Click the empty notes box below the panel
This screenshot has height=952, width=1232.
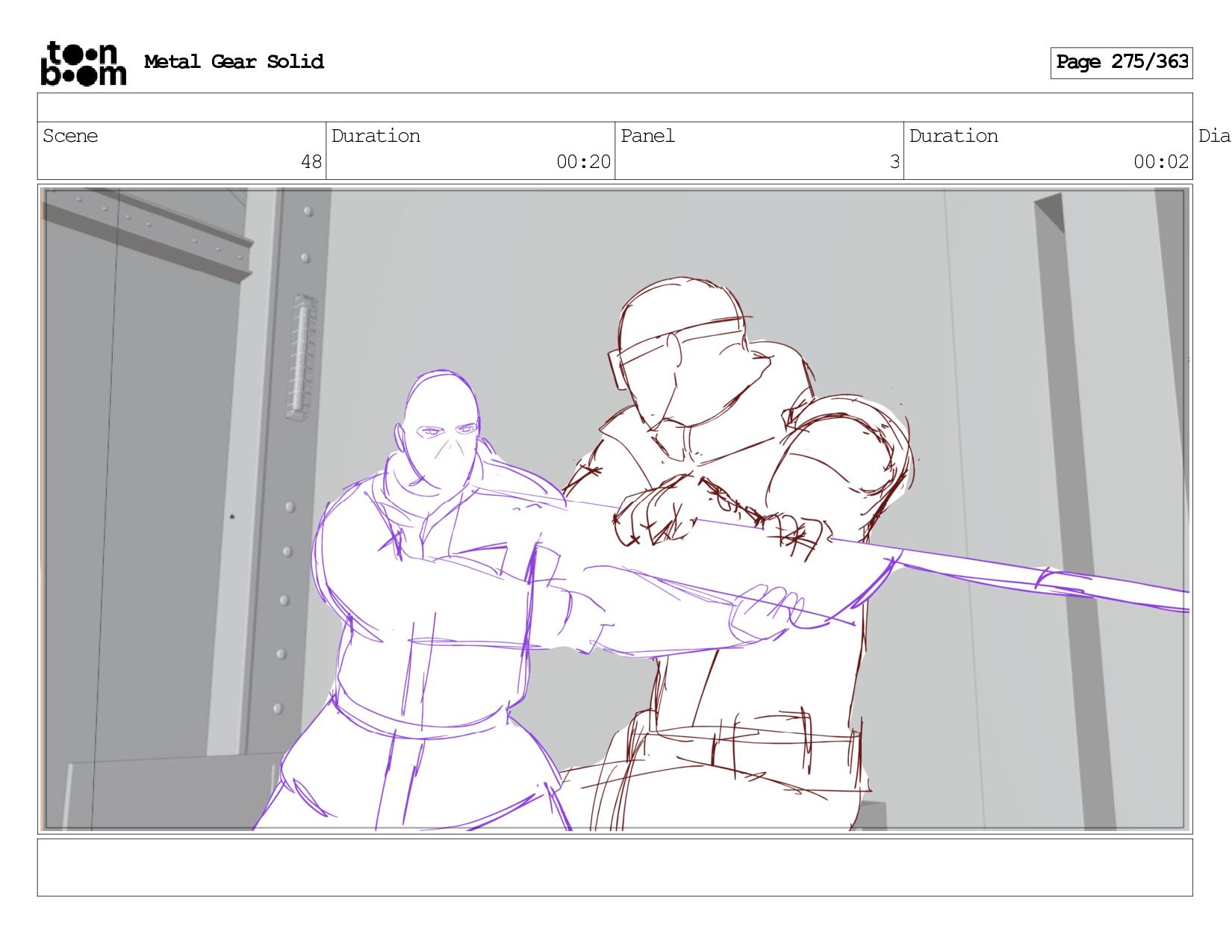pyautogui.click(x=615, y=868)
